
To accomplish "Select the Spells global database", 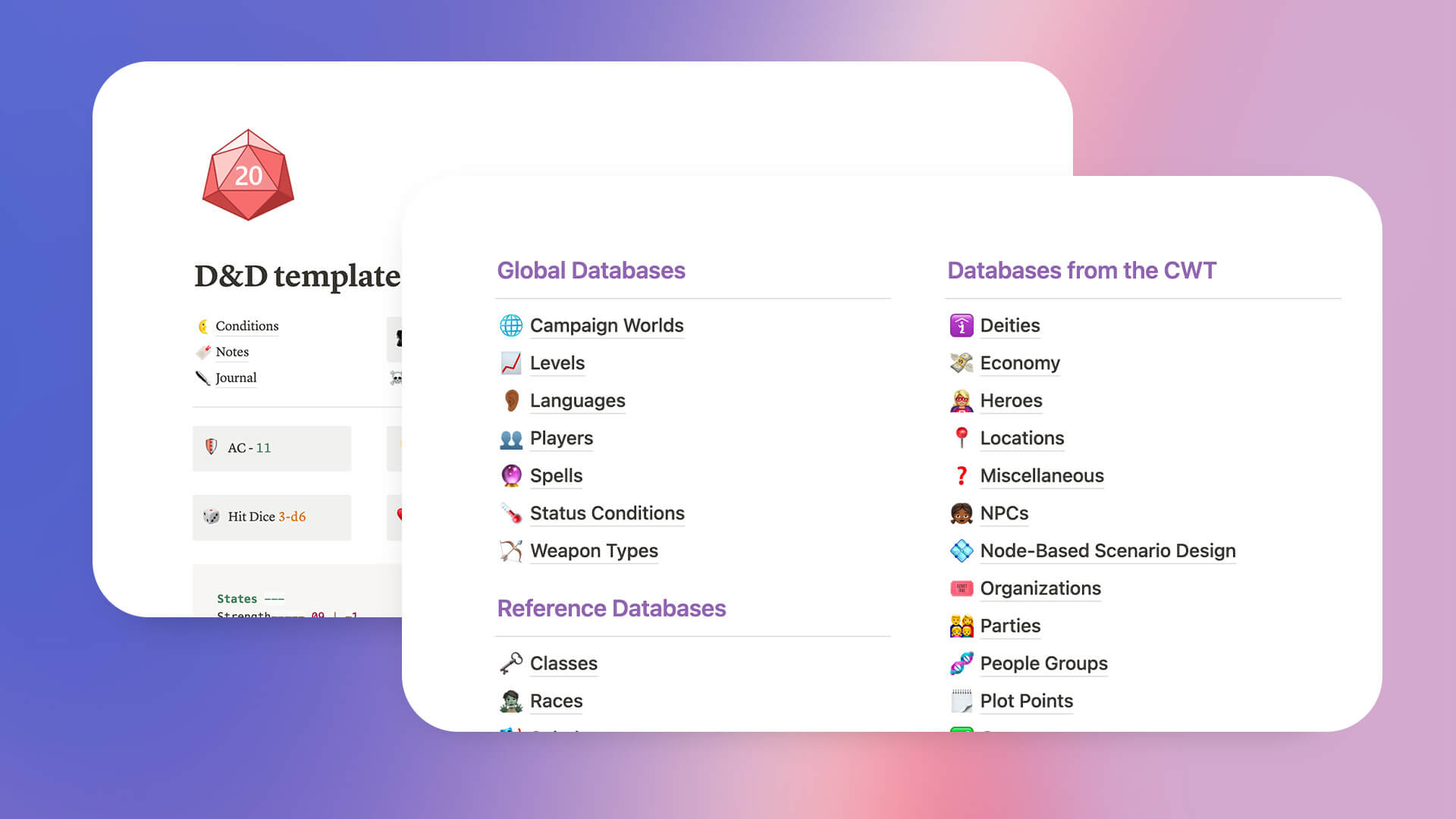I will pos(555,475).
